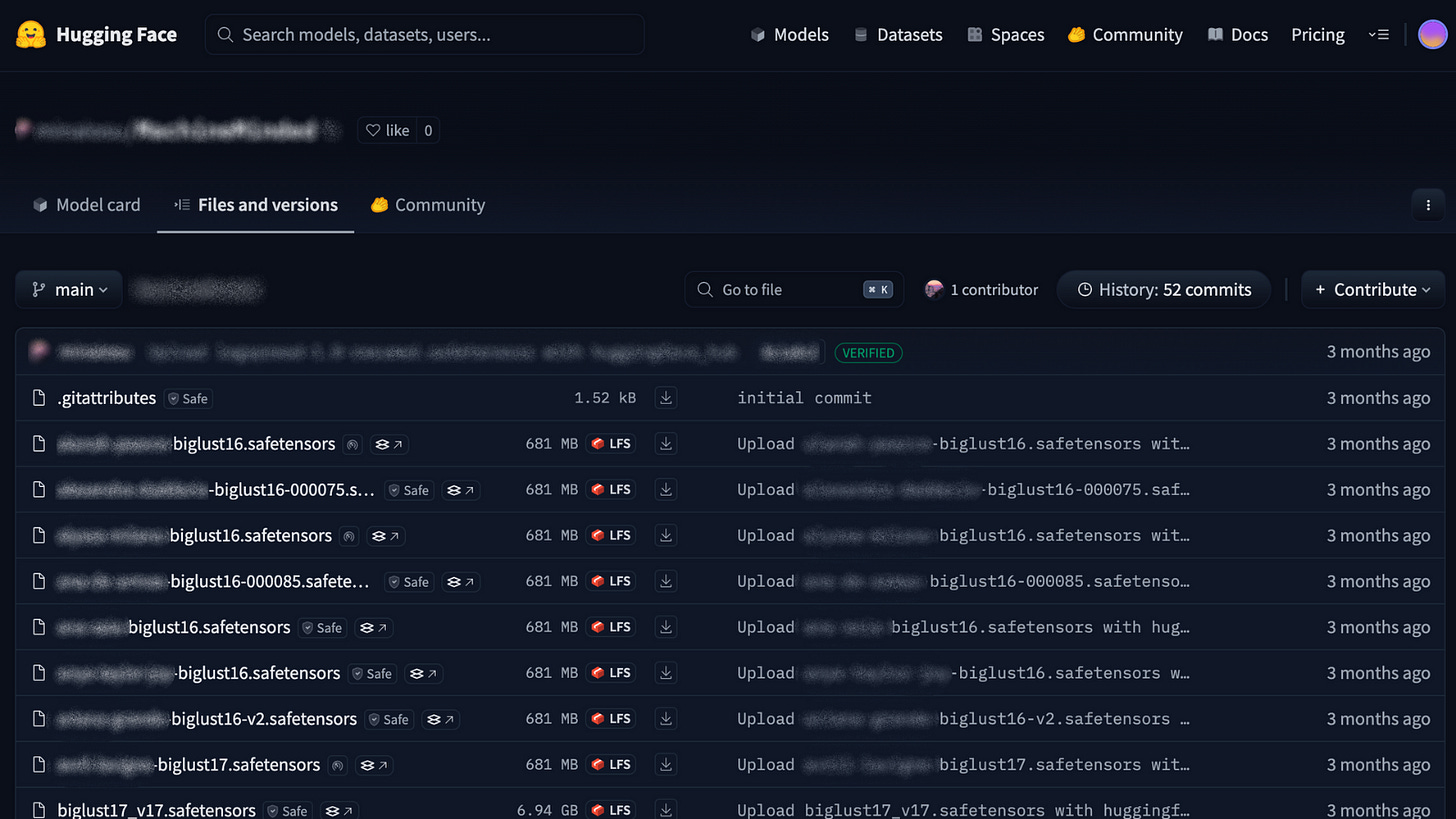Expand the Contribute dropdown
The height and width of the screenshot is (819, 1456).
(1373, 289)
